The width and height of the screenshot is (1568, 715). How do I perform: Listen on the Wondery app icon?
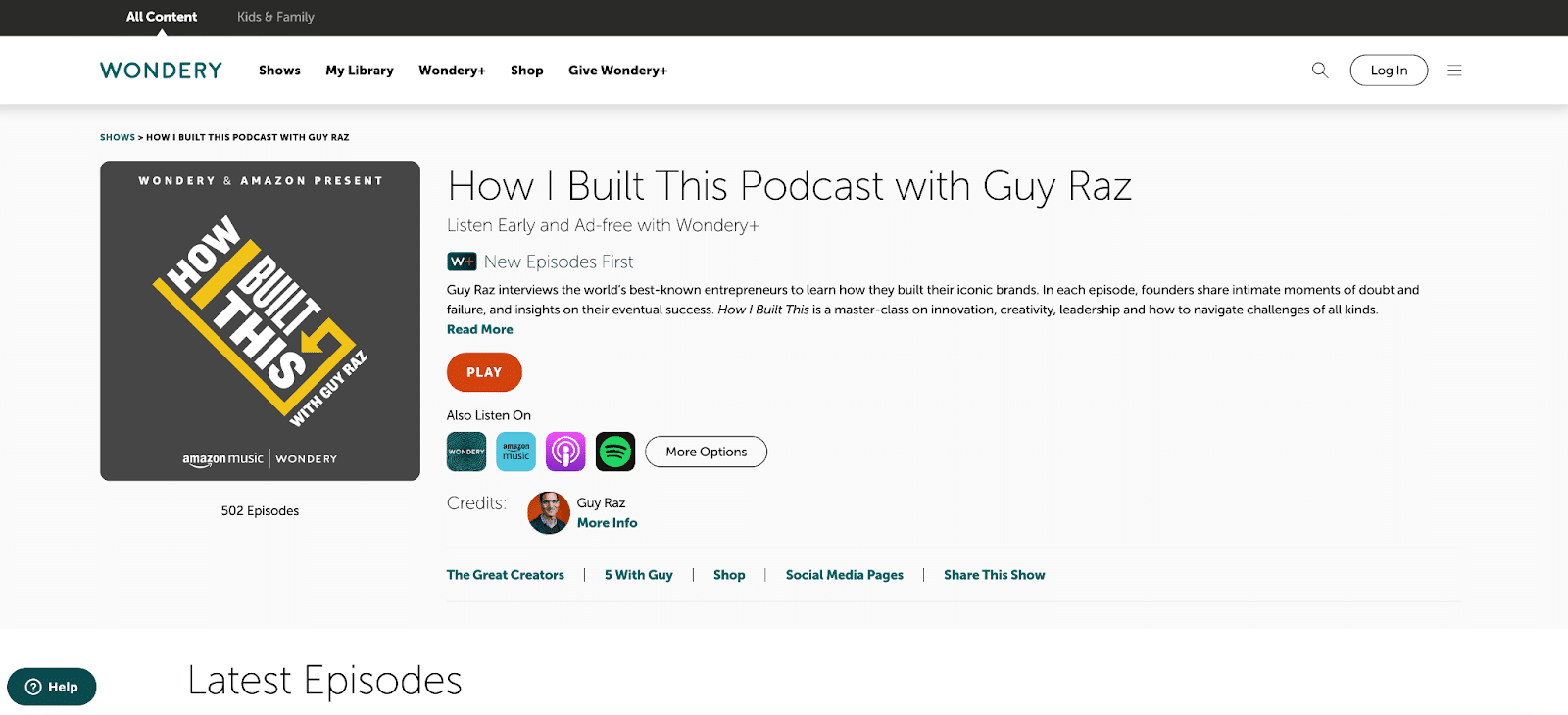[x=466, y=452]
